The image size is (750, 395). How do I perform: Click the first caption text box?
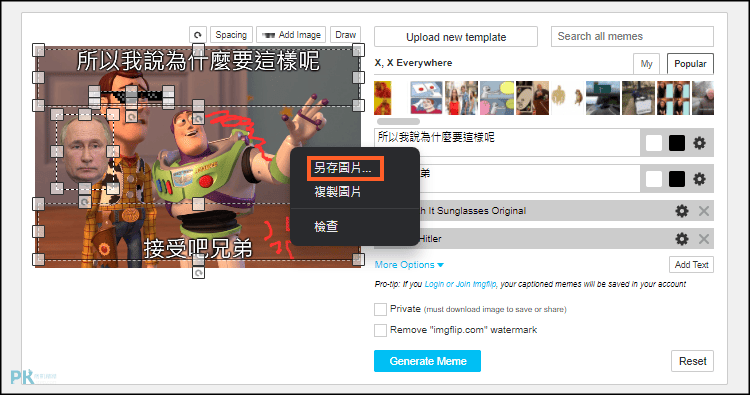[507, 142]
